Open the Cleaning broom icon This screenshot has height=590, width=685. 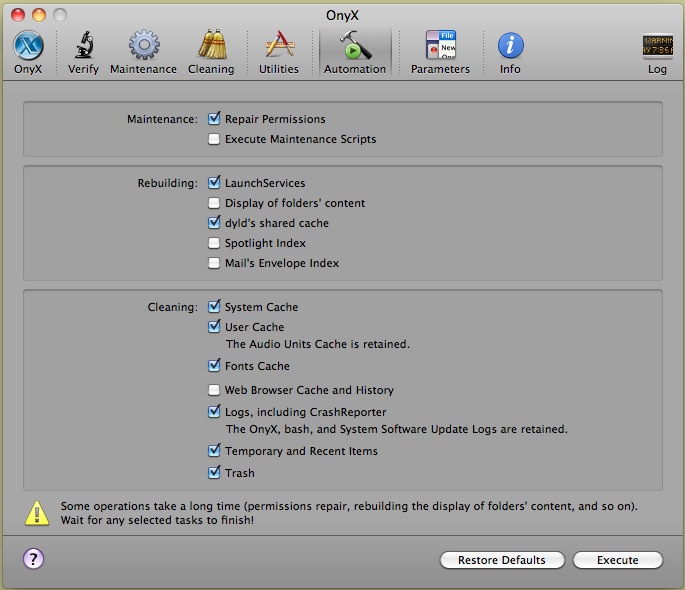pyautogui.click(x=211, y=46)
